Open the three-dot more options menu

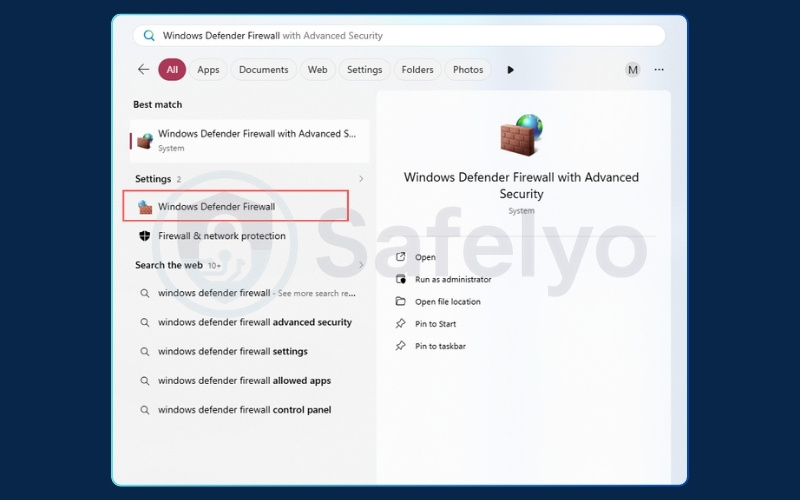(x=659, y=69)
